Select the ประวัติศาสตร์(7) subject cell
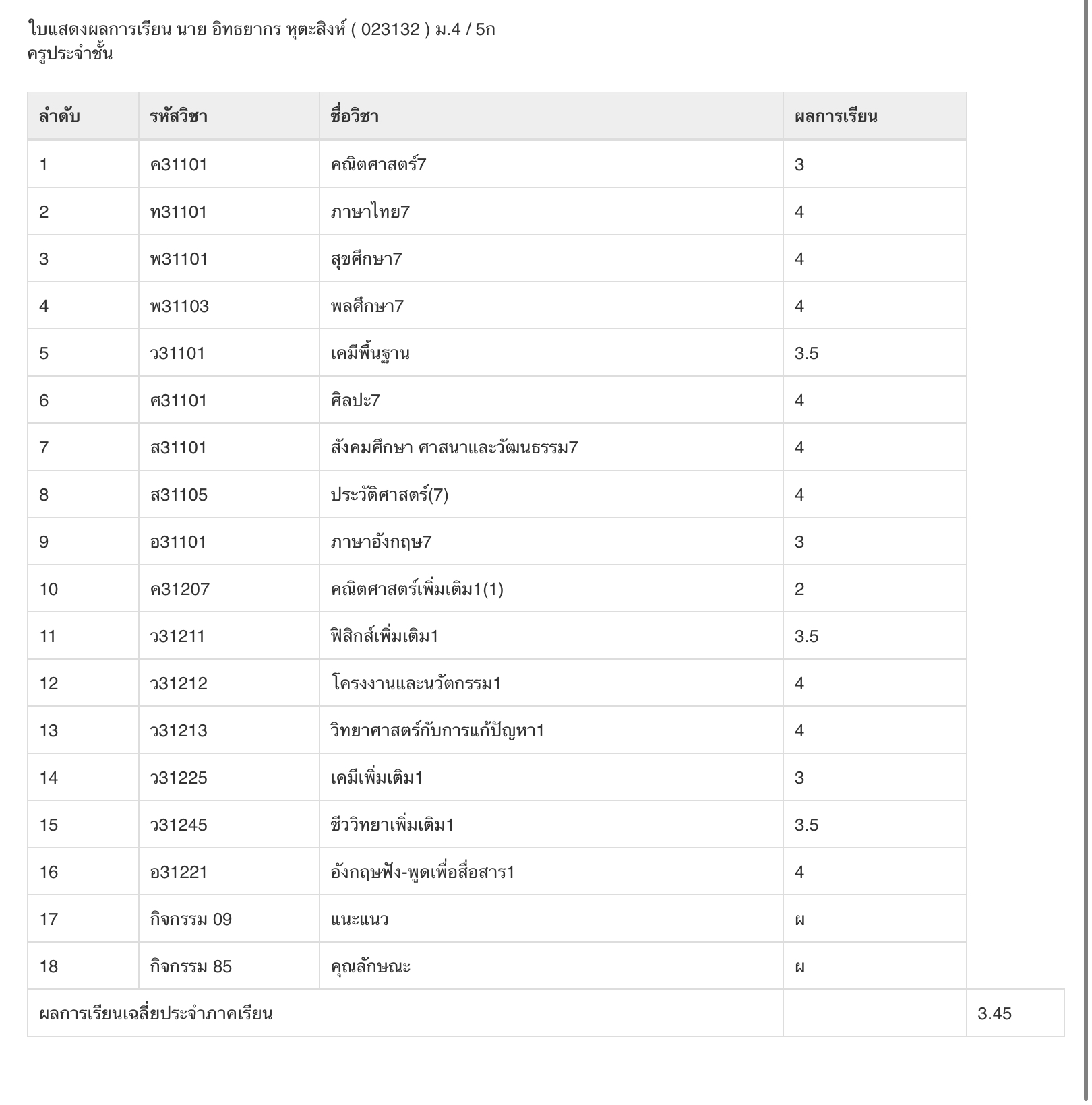Image resolution: width=1092 pixels, height=1105 pixels. [x=551, y=495]
